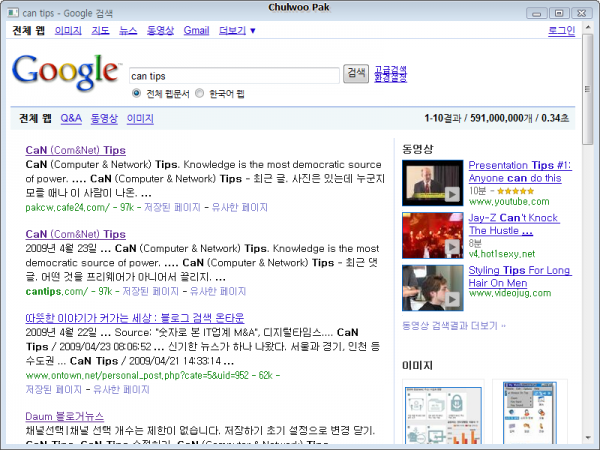Click the scrollbar down arrow
Screen dimensions: 600x450
pos(587,437)
